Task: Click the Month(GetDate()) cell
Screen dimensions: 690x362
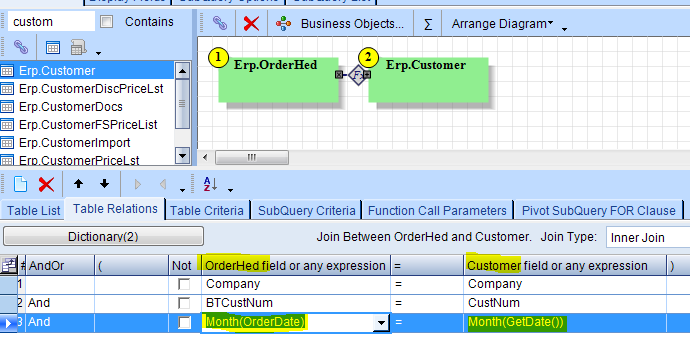Action: pos(565,322)
